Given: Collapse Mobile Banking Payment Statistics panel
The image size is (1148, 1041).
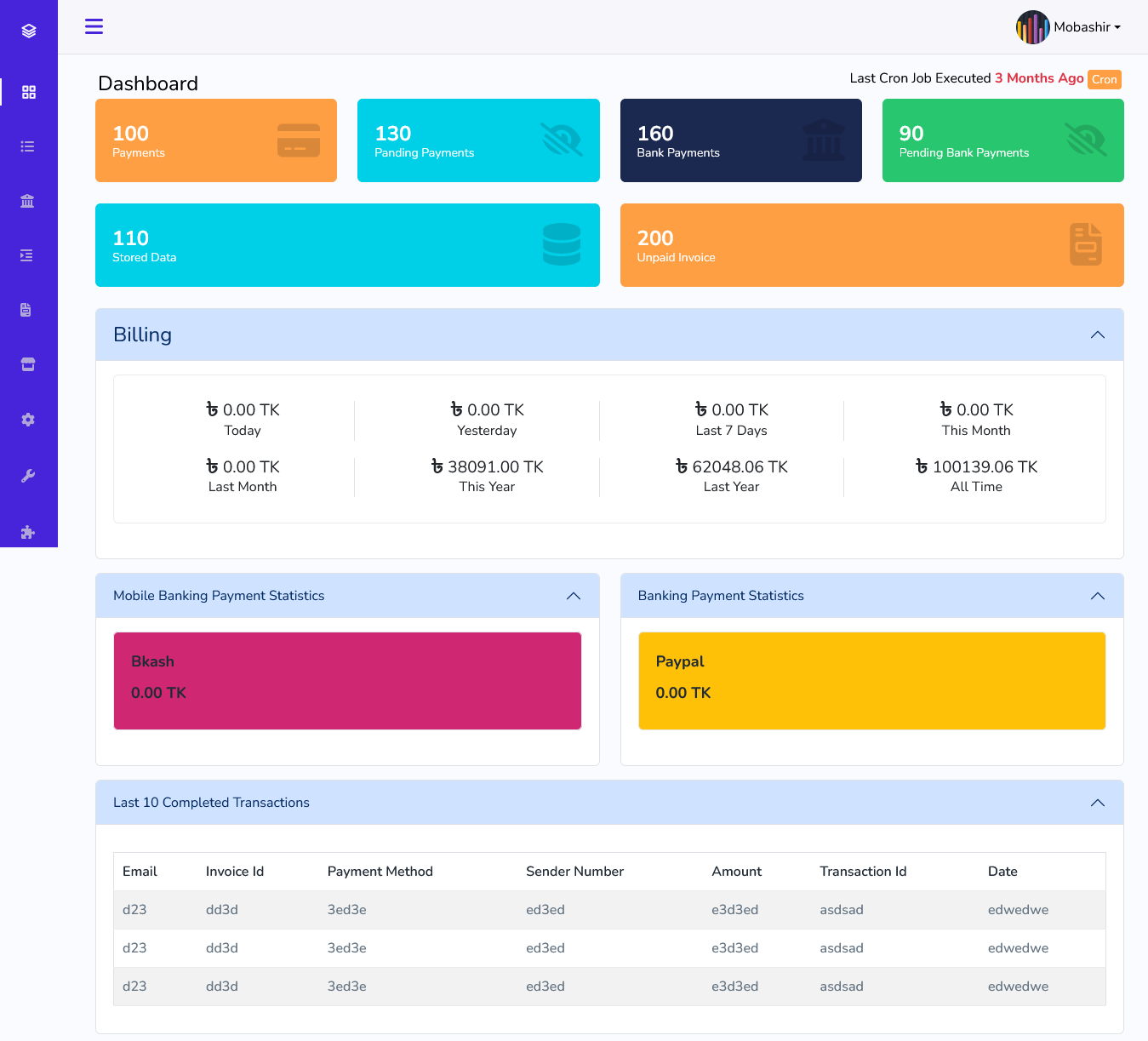Looking at the screenshot, I should (573, 596).
